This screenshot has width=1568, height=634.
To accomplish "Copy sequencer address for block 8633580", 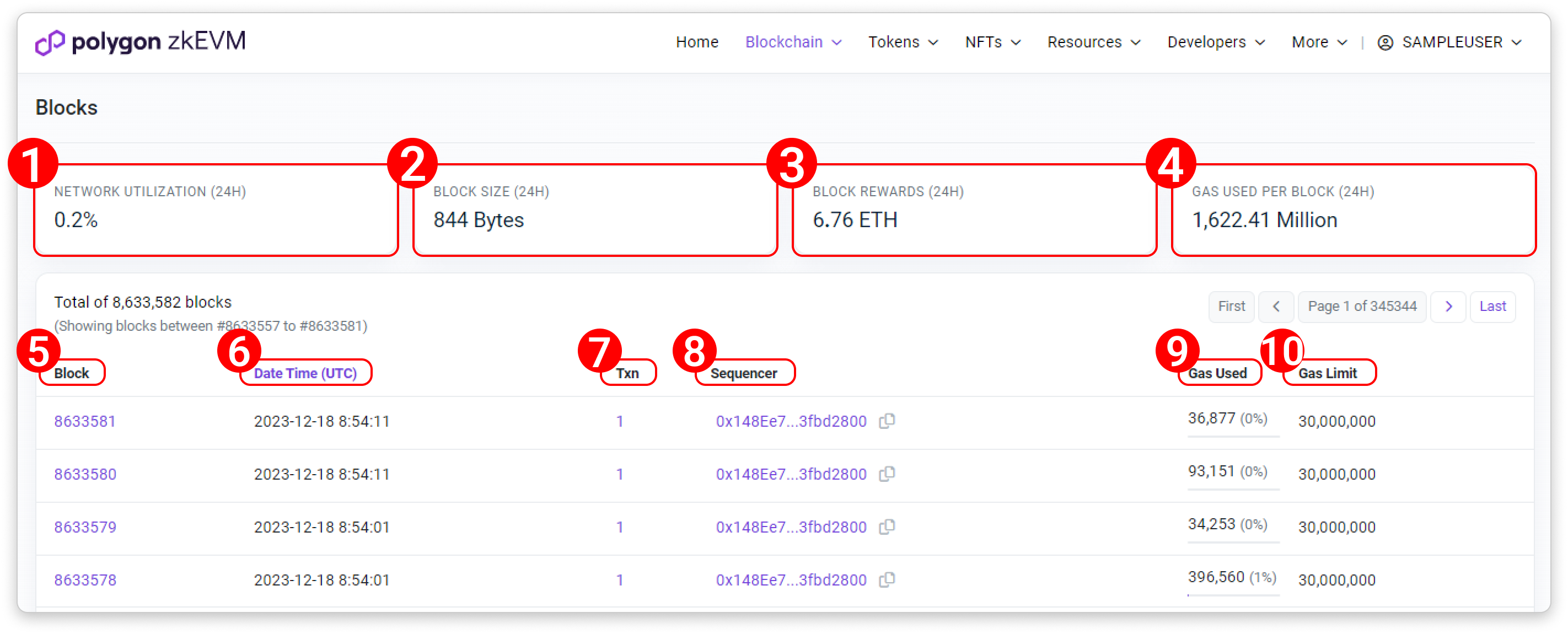I will (887, 474).
